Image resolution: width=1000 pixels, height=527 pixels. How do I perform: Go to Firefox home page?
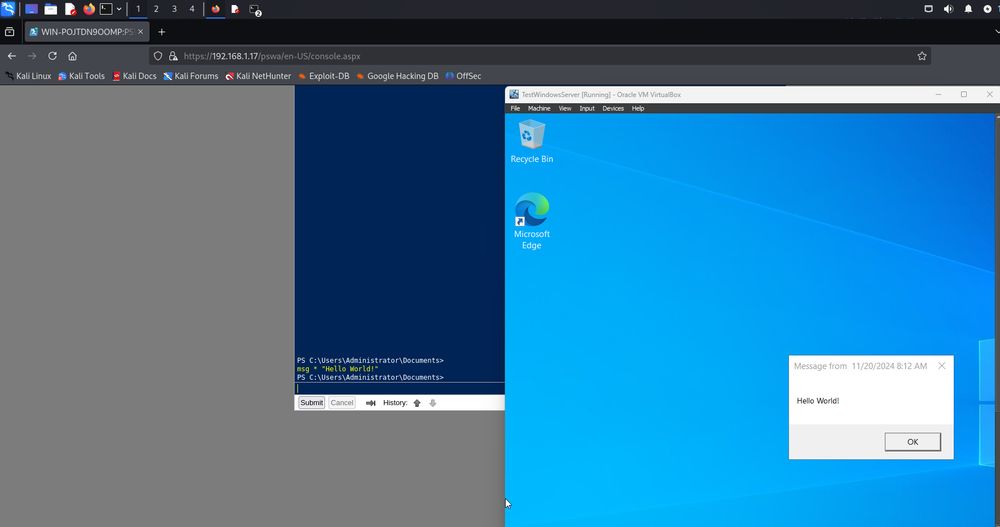pyautogui.click(x=73, y=56)
